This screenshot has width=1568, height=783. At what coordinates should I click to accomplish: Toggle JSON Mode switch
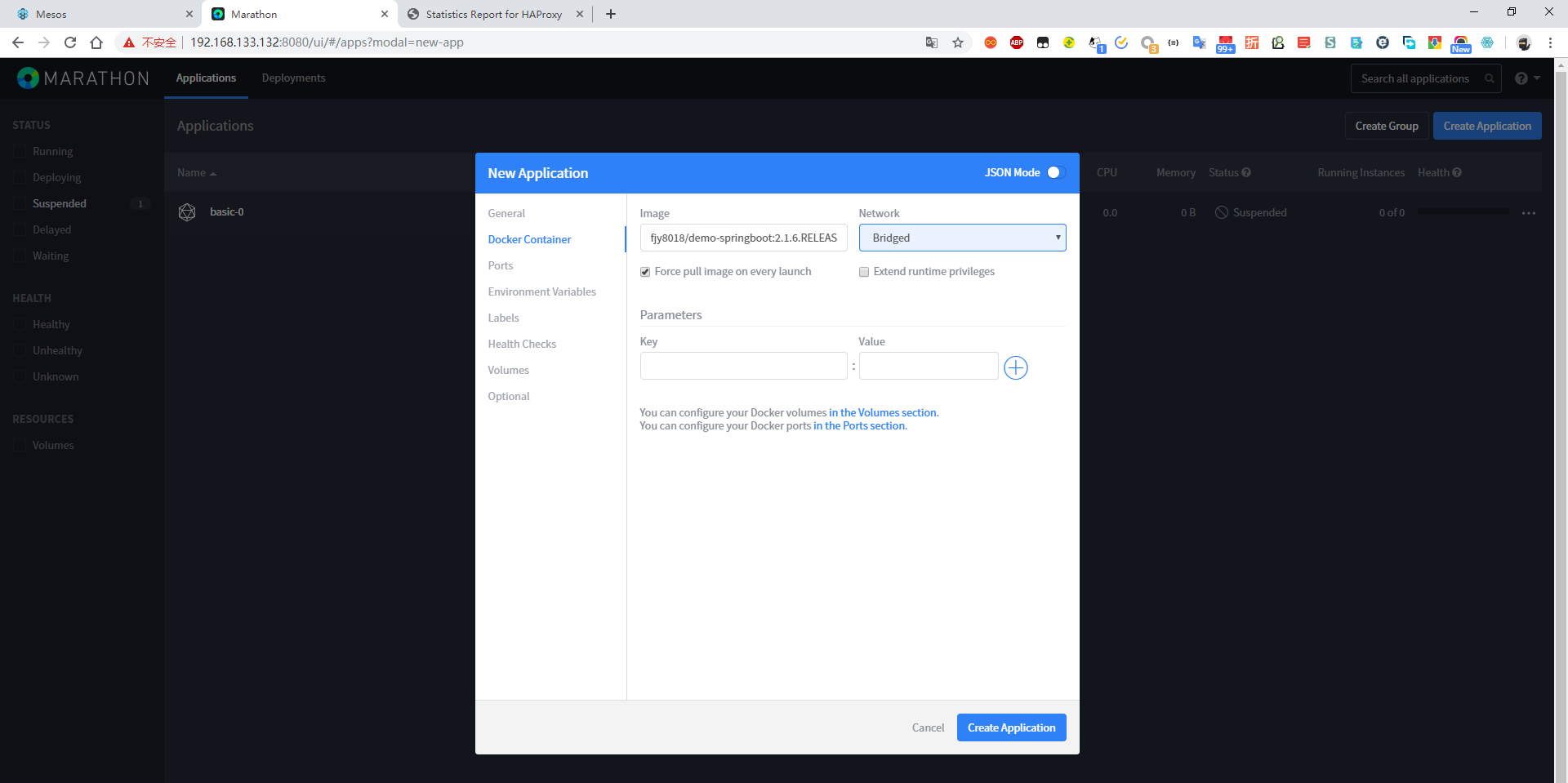pos(1055,172)
